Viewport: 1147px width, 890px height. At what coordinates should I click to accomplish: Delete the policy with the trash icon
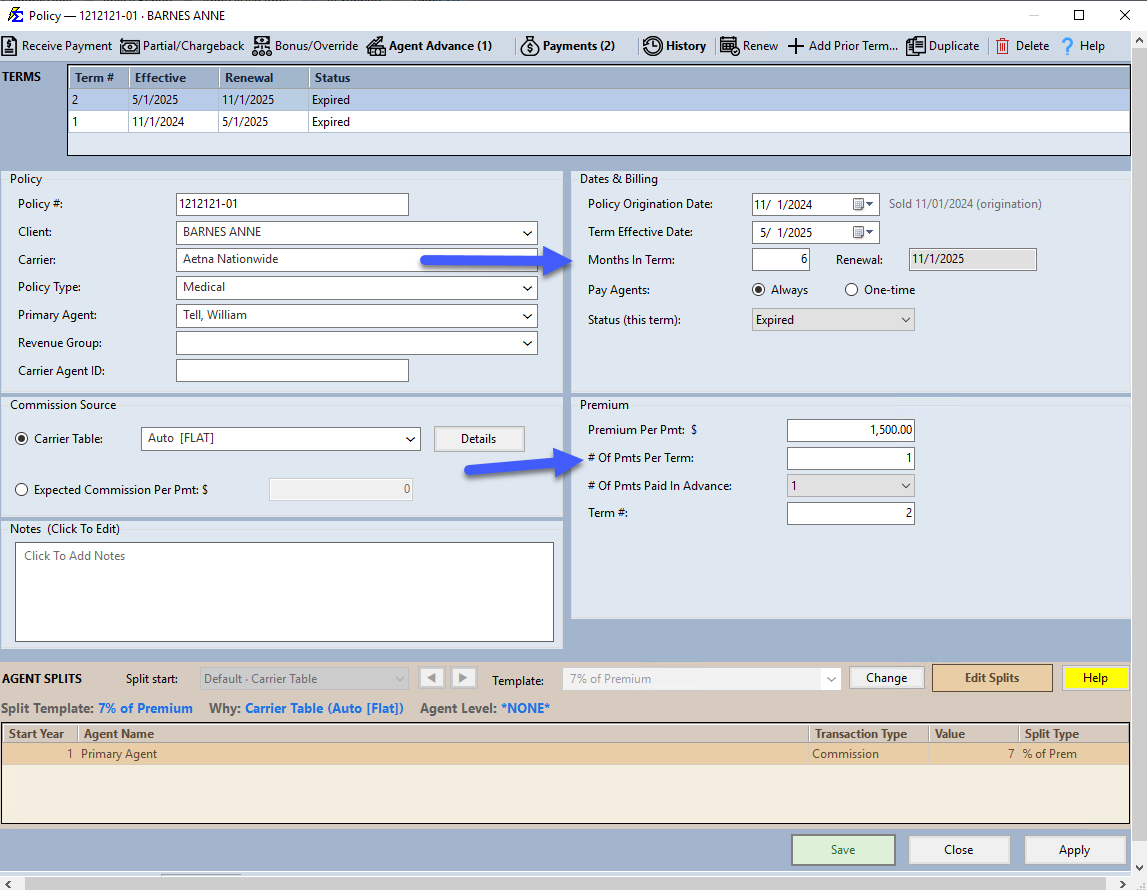[x=1002, y=46]
